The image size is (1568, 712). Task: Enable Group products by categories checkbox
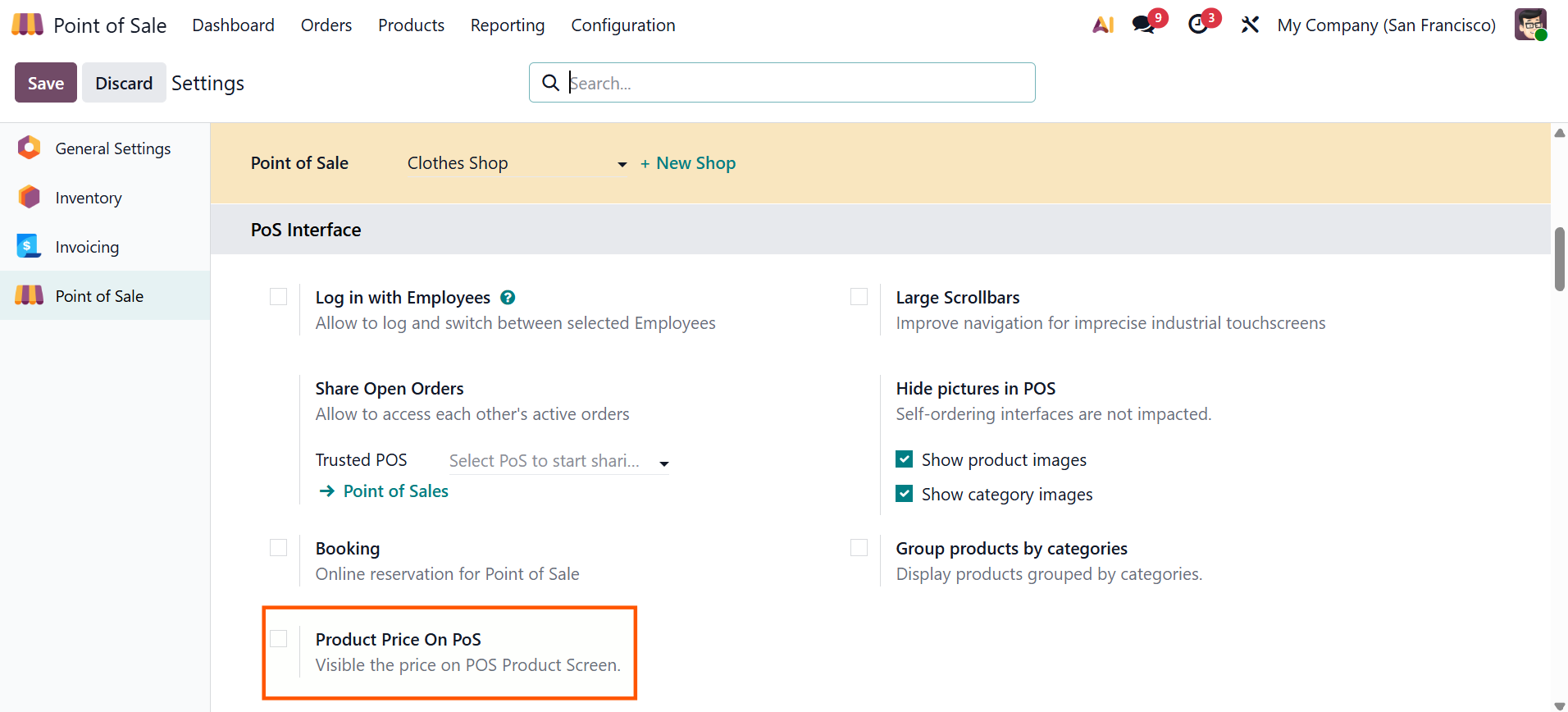[x=859, y=548]
